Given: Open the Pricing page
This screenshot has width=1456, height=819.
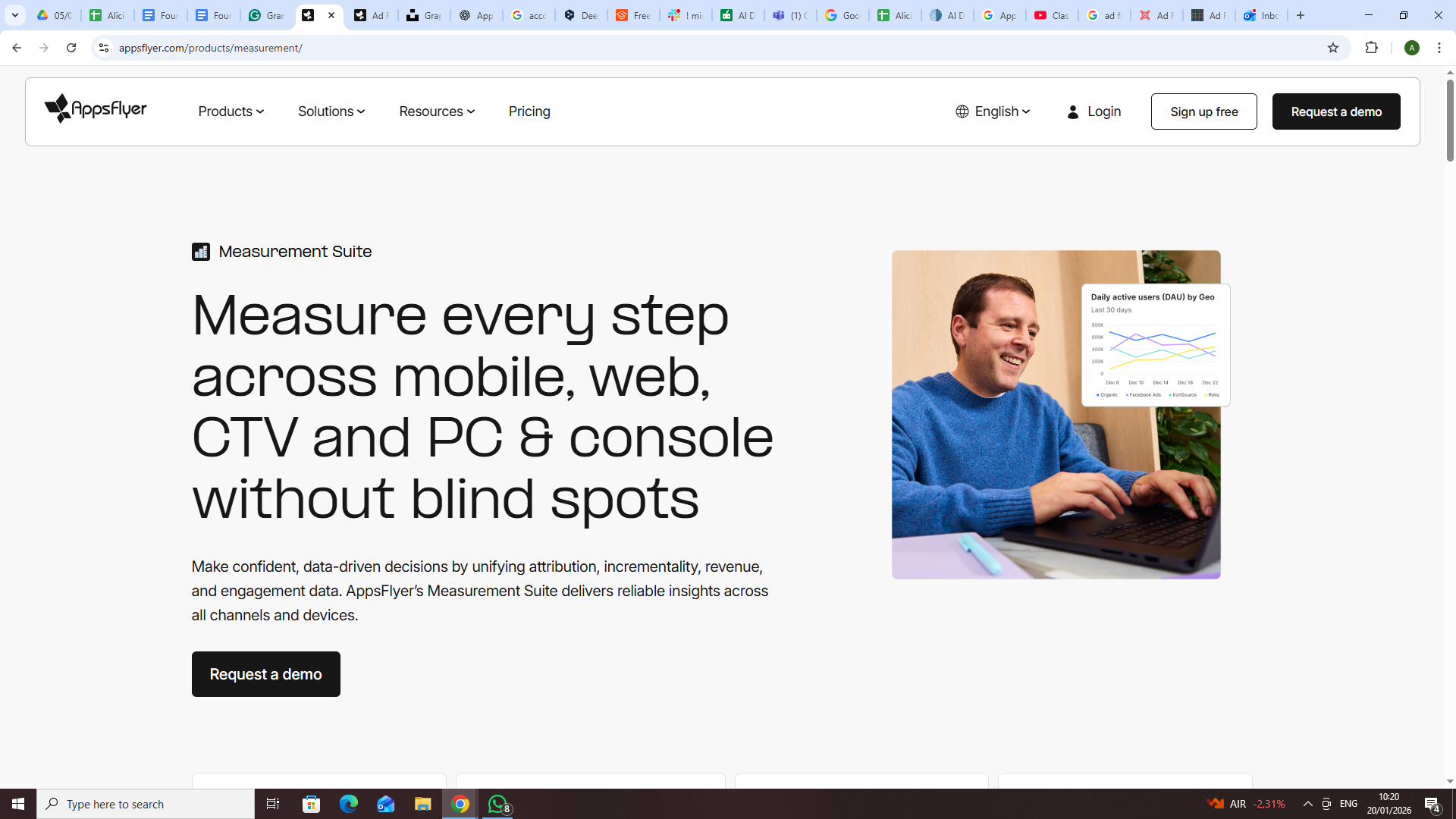Looking at the screenshot, I should pos(529,111).
